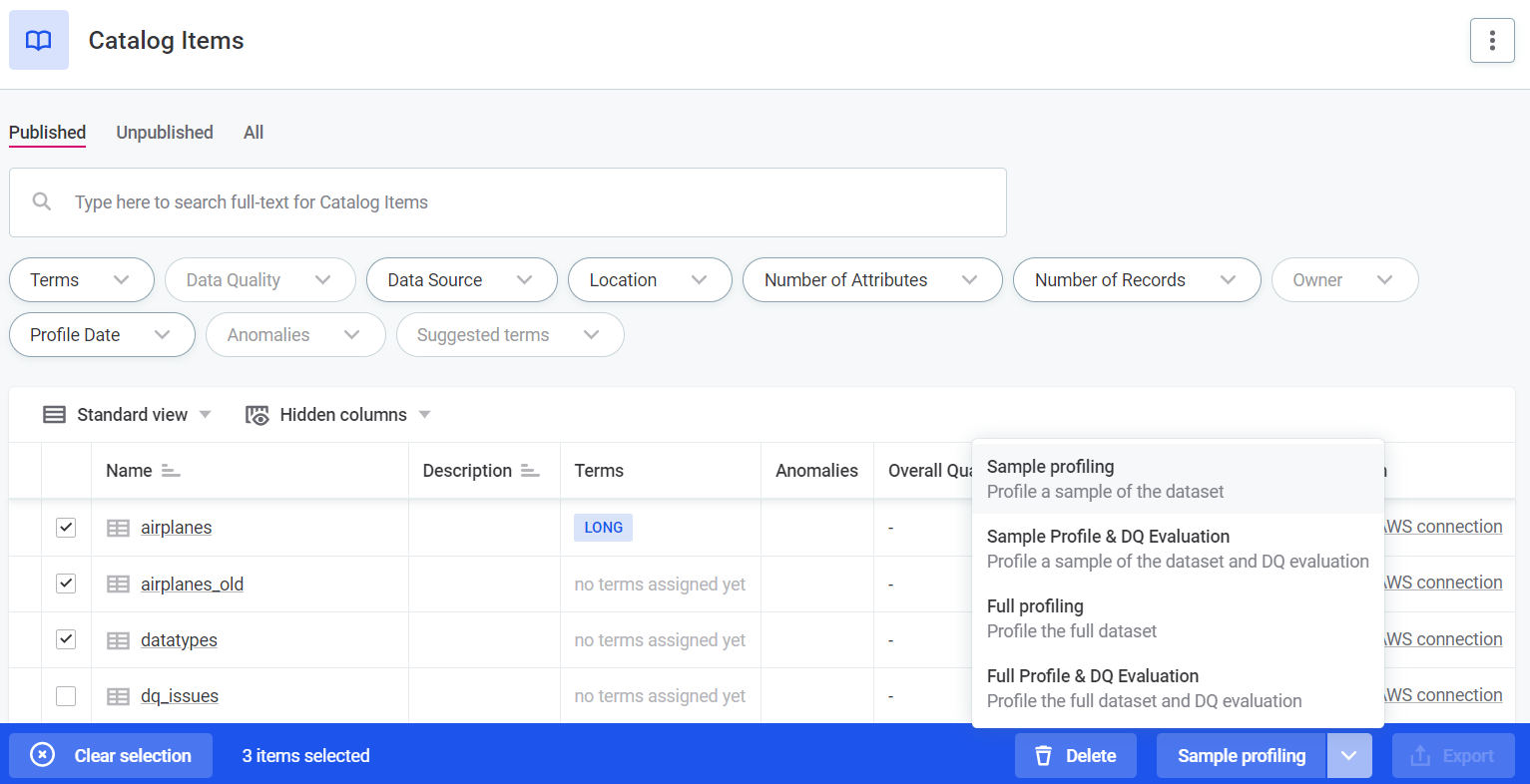Click the Sample profiling button
Screen dimensions: 1530x784
click(1241, 755)
